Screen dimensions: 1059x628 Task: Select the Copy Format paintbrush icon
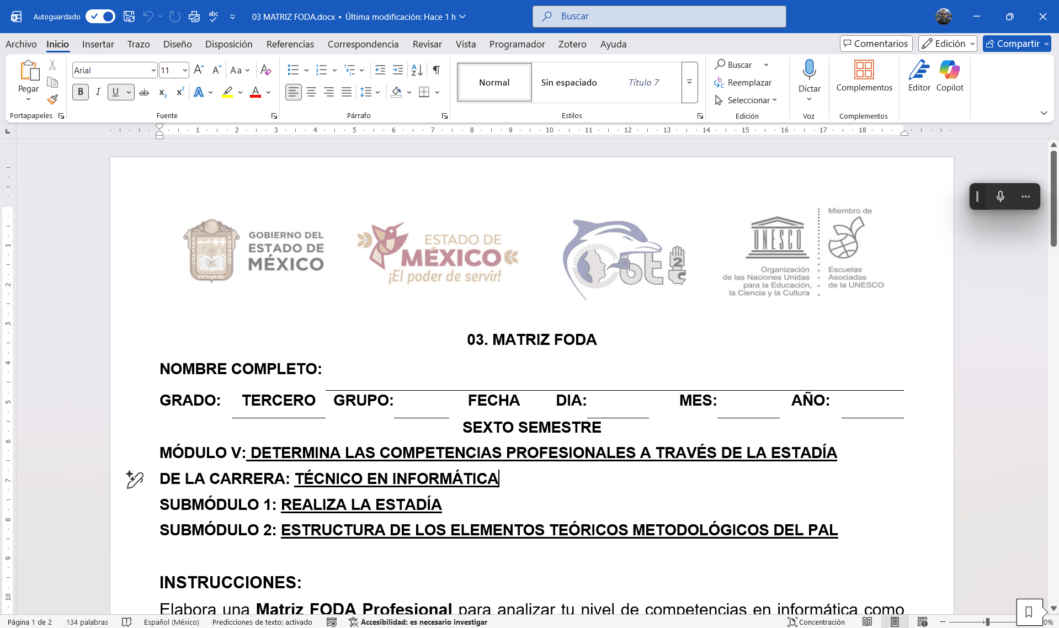pos(52,99)
